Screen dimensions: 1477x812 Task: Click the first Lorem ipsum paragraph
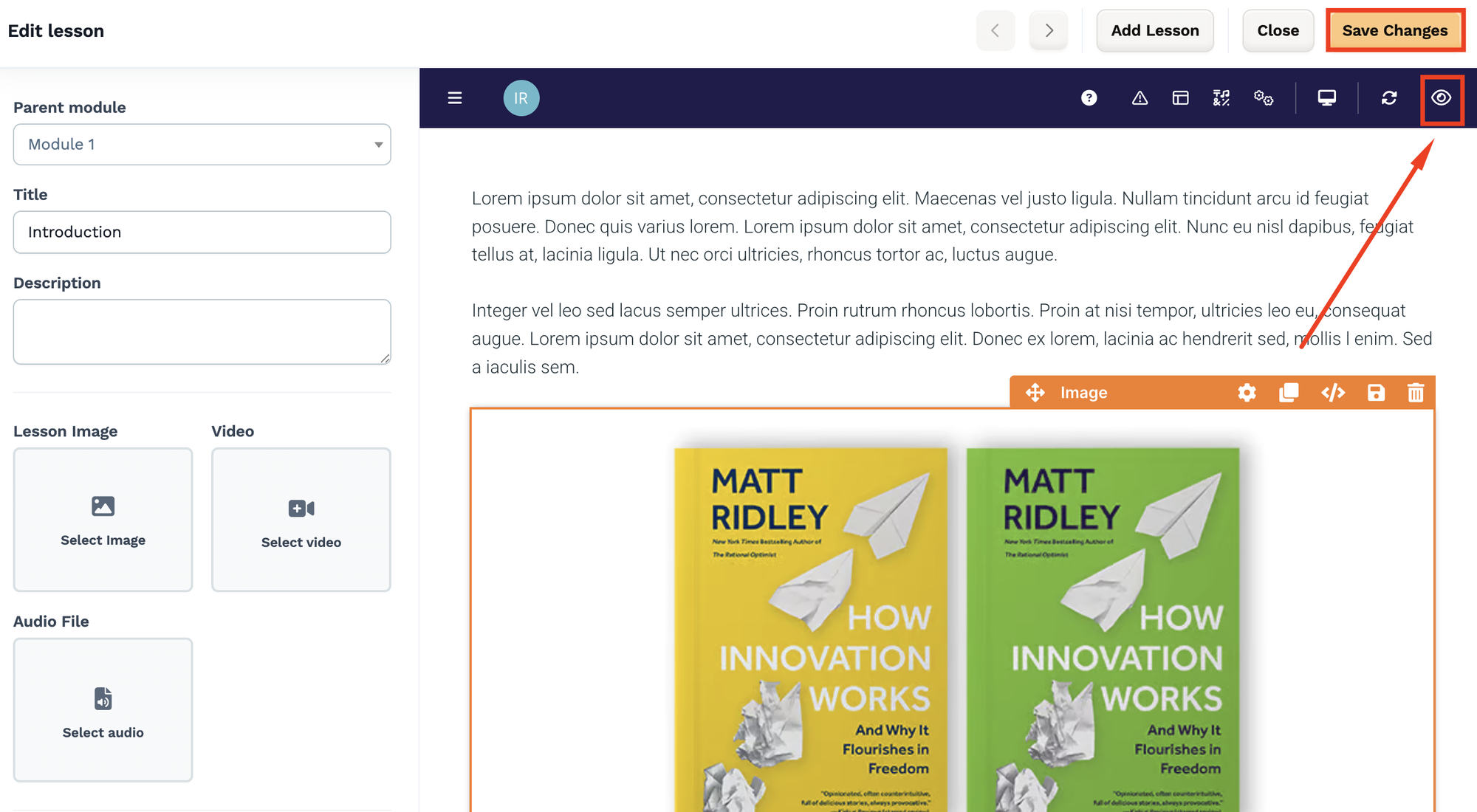[x=942, y=227]
